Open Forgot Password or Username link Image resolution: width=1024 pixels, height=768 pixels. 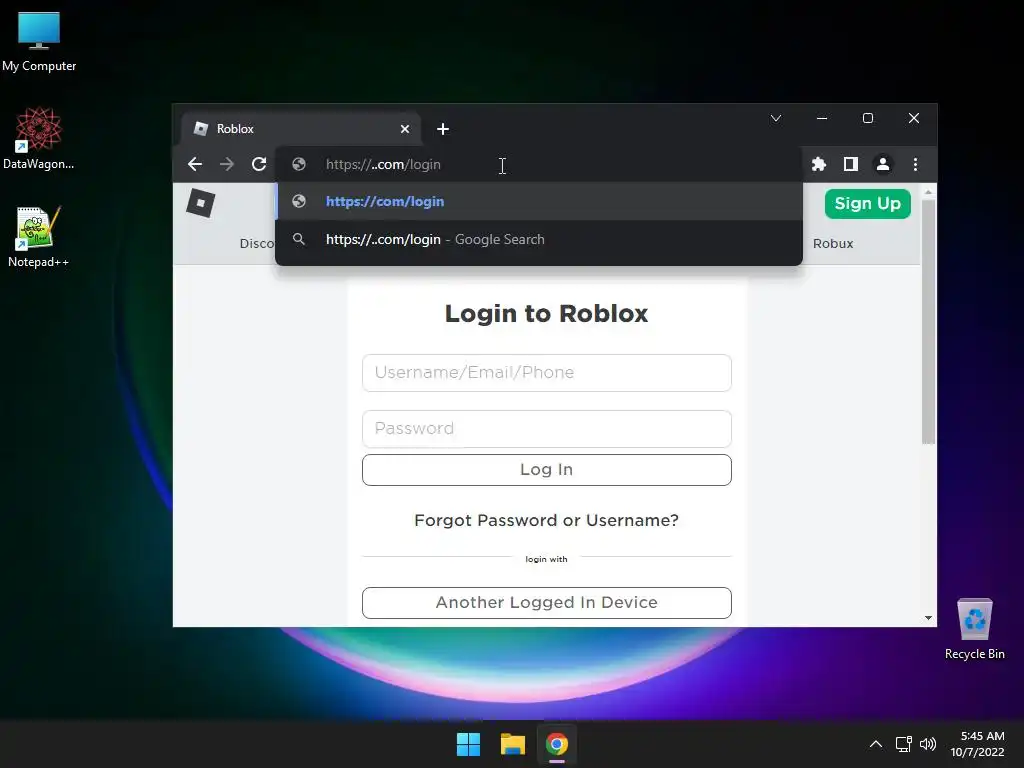547,520
